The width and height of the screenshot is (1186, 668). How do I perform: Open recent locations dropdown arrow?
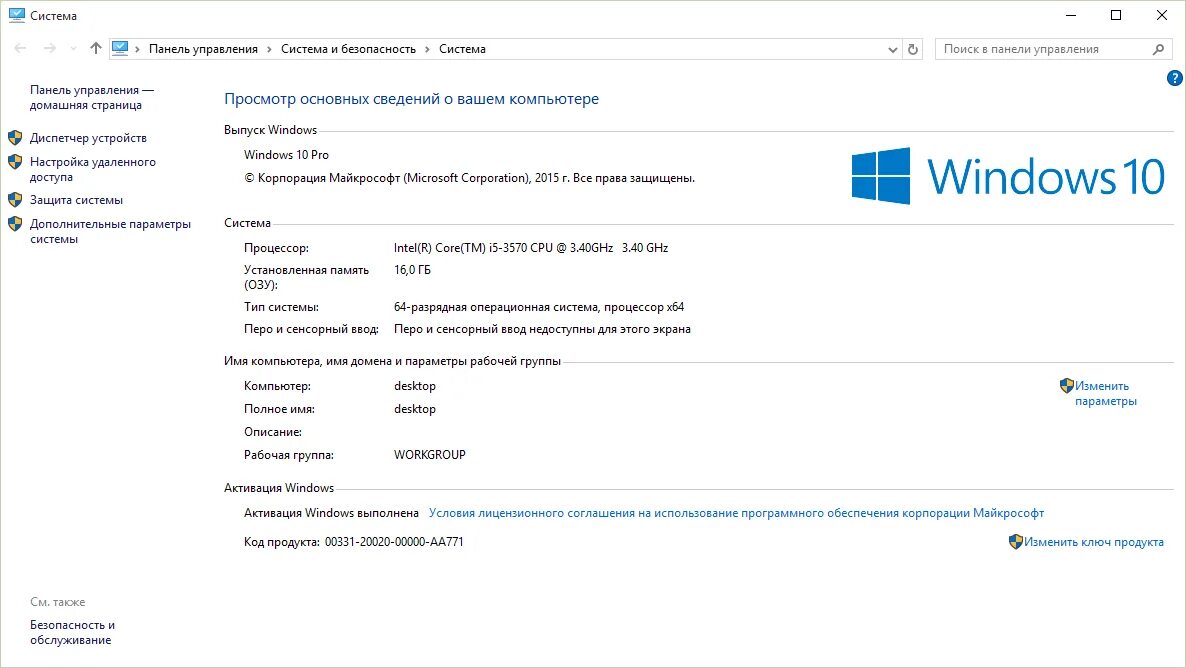click(73, 49)
